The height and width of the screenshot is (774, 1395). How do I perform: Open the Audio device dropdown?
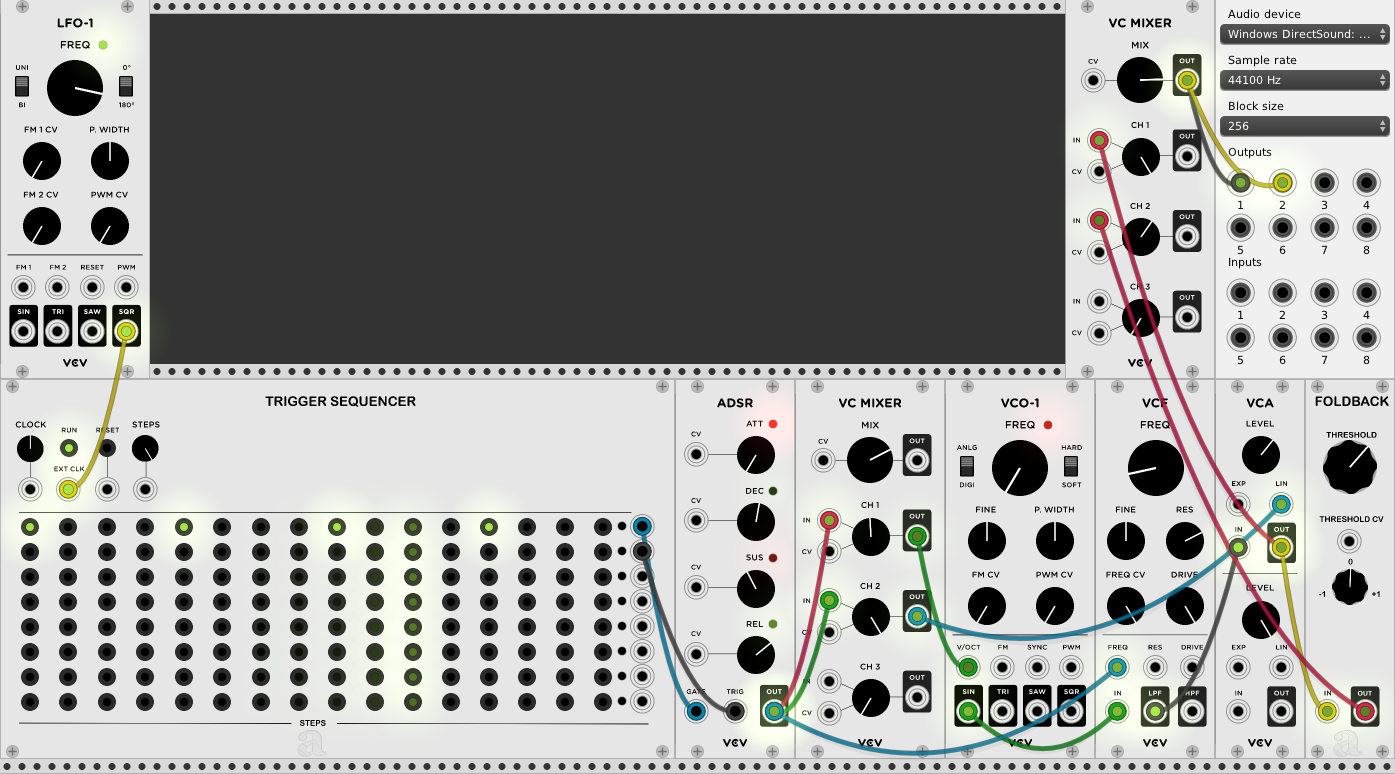point(1305,34)
